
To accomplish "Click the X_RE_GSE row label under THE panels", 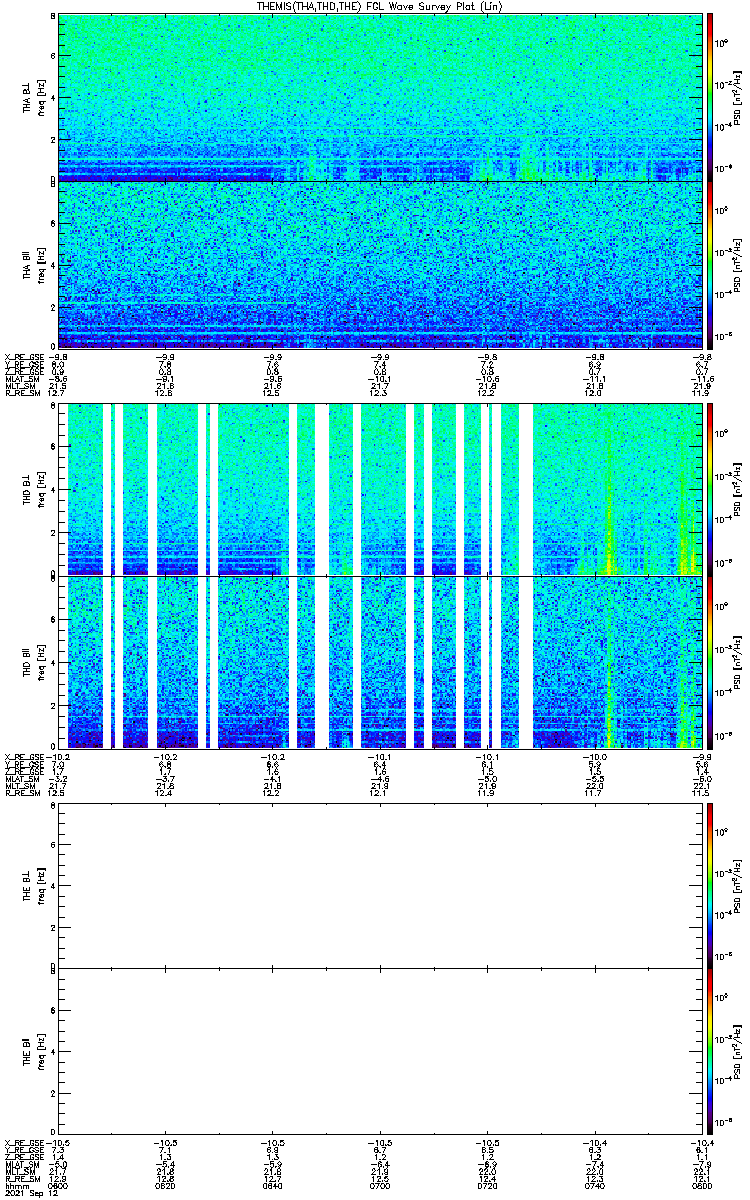I will point(24,1141).
